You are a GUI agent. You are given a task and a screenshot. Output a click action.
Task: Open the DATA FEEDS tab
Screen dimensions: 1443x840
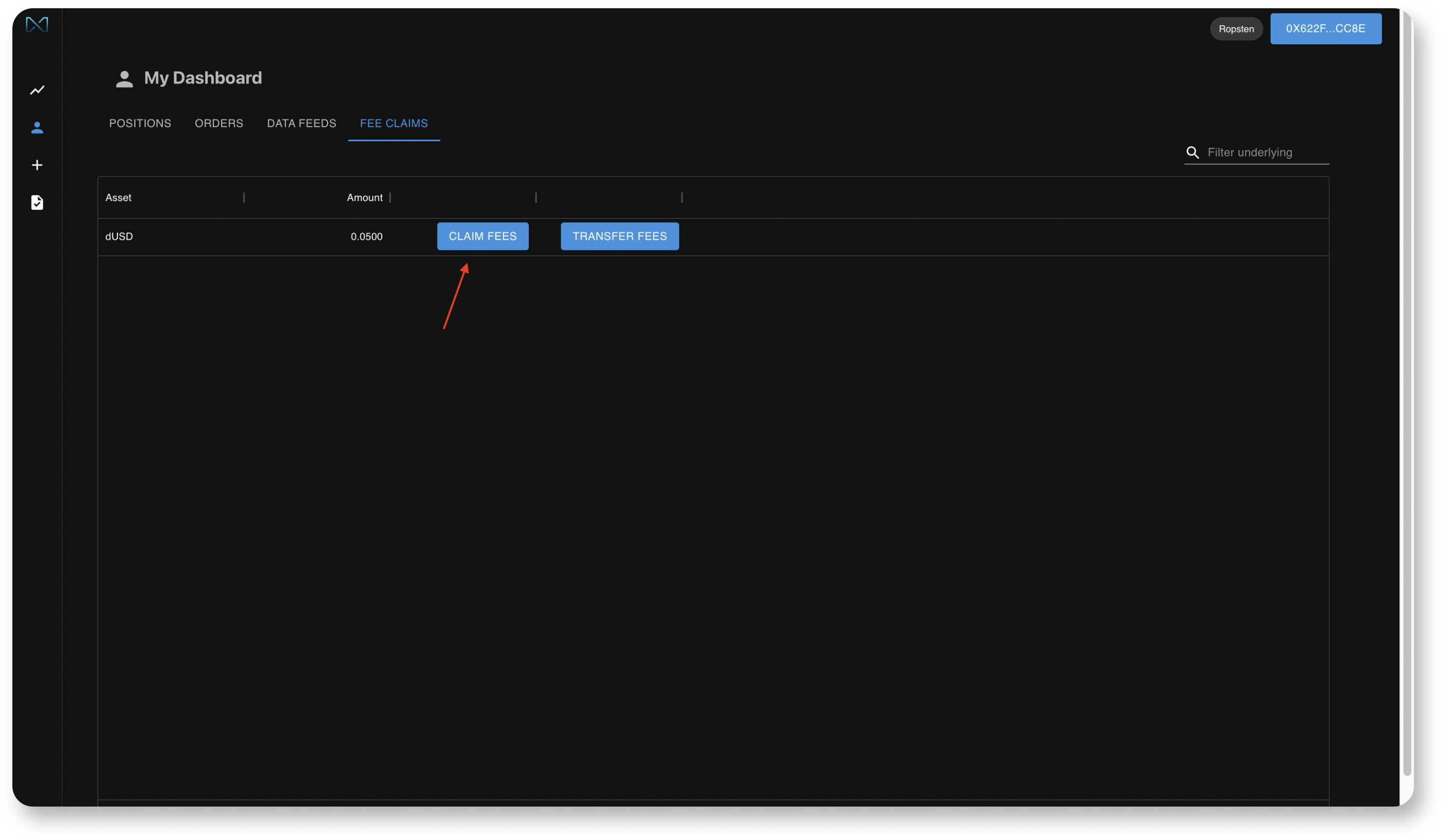[302, 123]
